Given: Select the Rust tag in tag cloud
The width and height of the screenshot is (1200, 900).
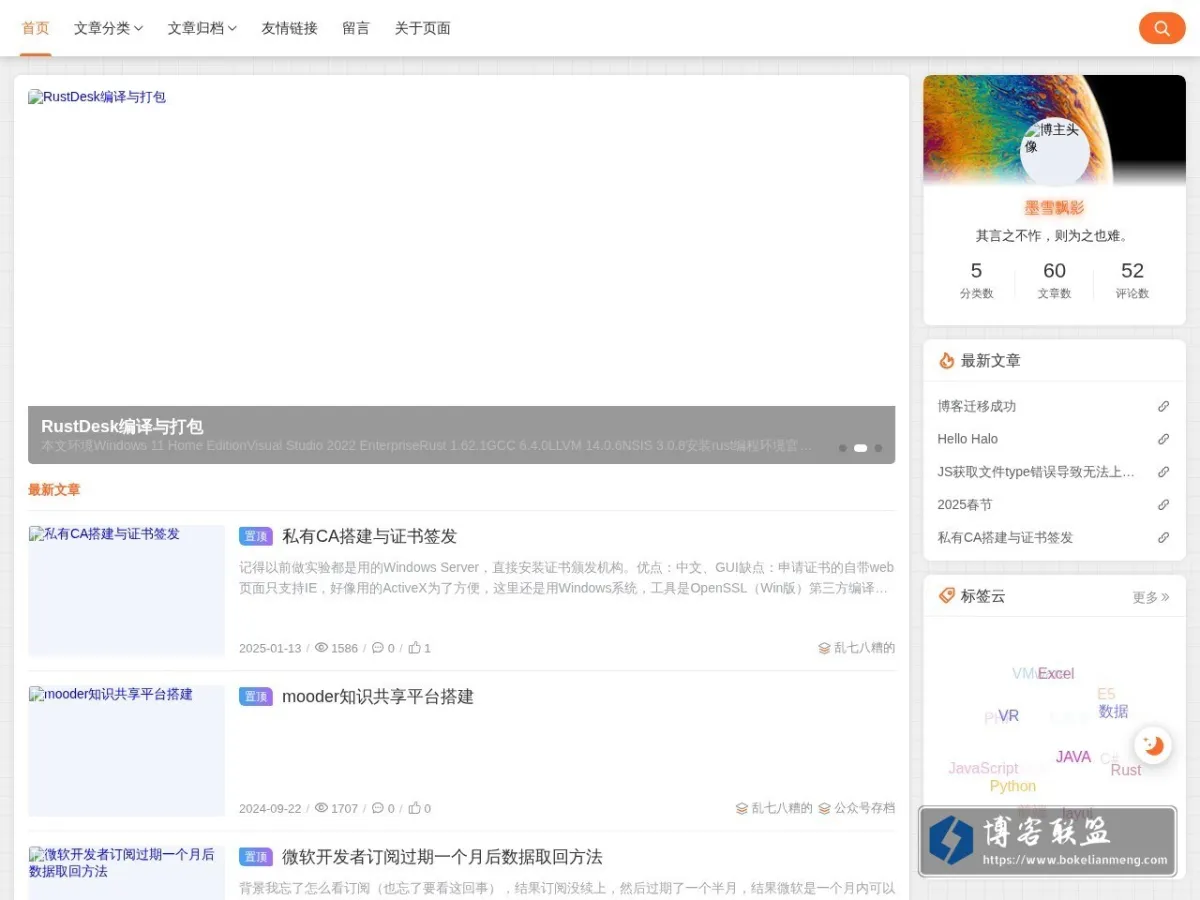Looking at the screenshot, I should tap(1126, 770).
